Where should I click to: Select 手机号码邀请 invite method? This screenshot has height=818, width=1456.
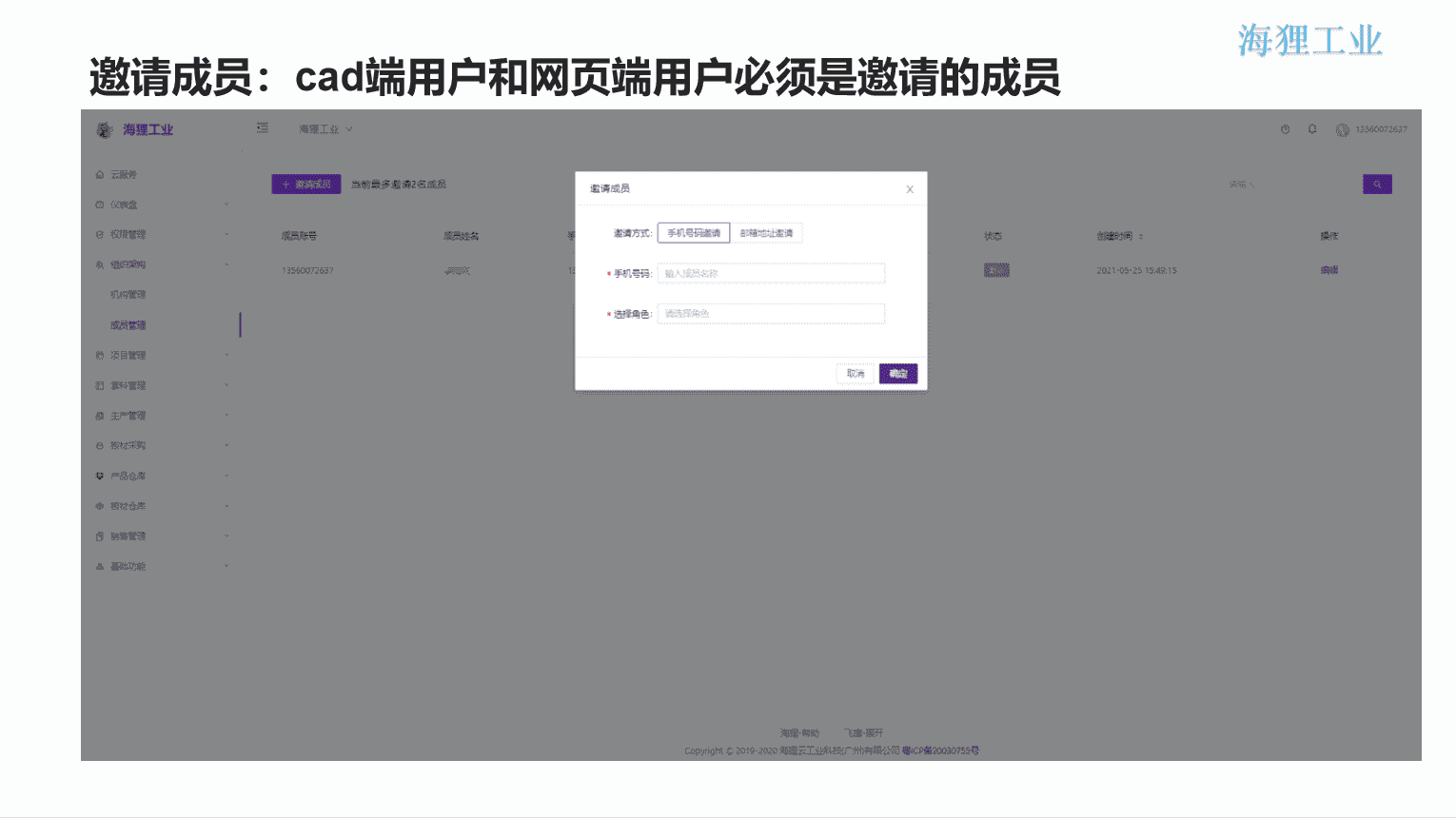click(694, 233)
